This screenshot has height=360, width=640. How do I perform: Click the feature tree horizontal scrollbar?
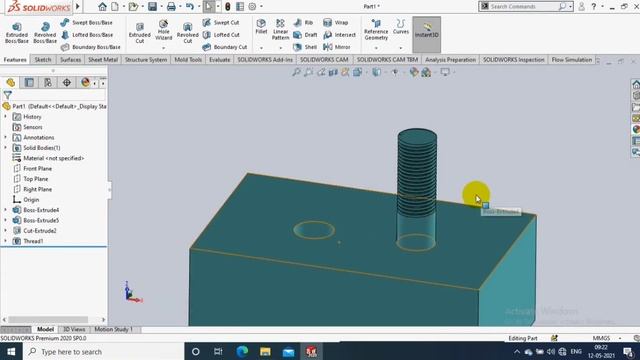coord(48,320)
